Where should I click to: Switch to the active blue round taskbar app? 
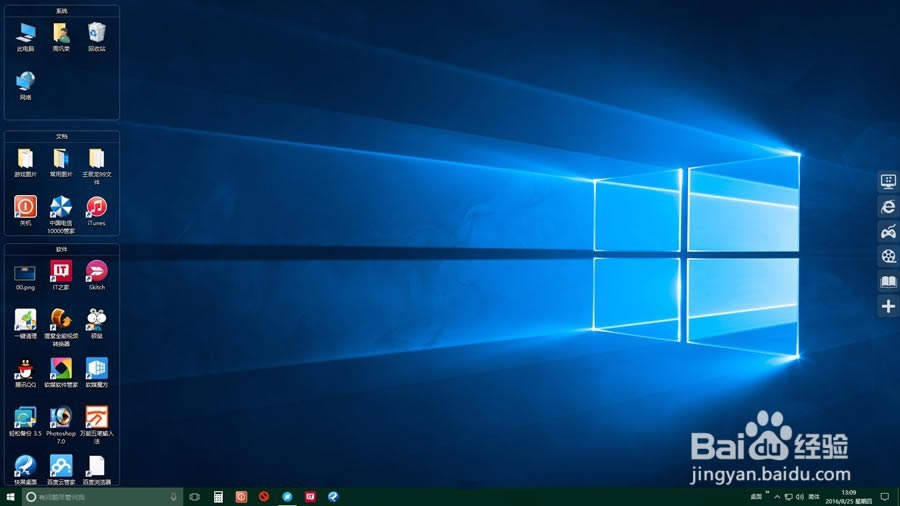coord(287,497)
